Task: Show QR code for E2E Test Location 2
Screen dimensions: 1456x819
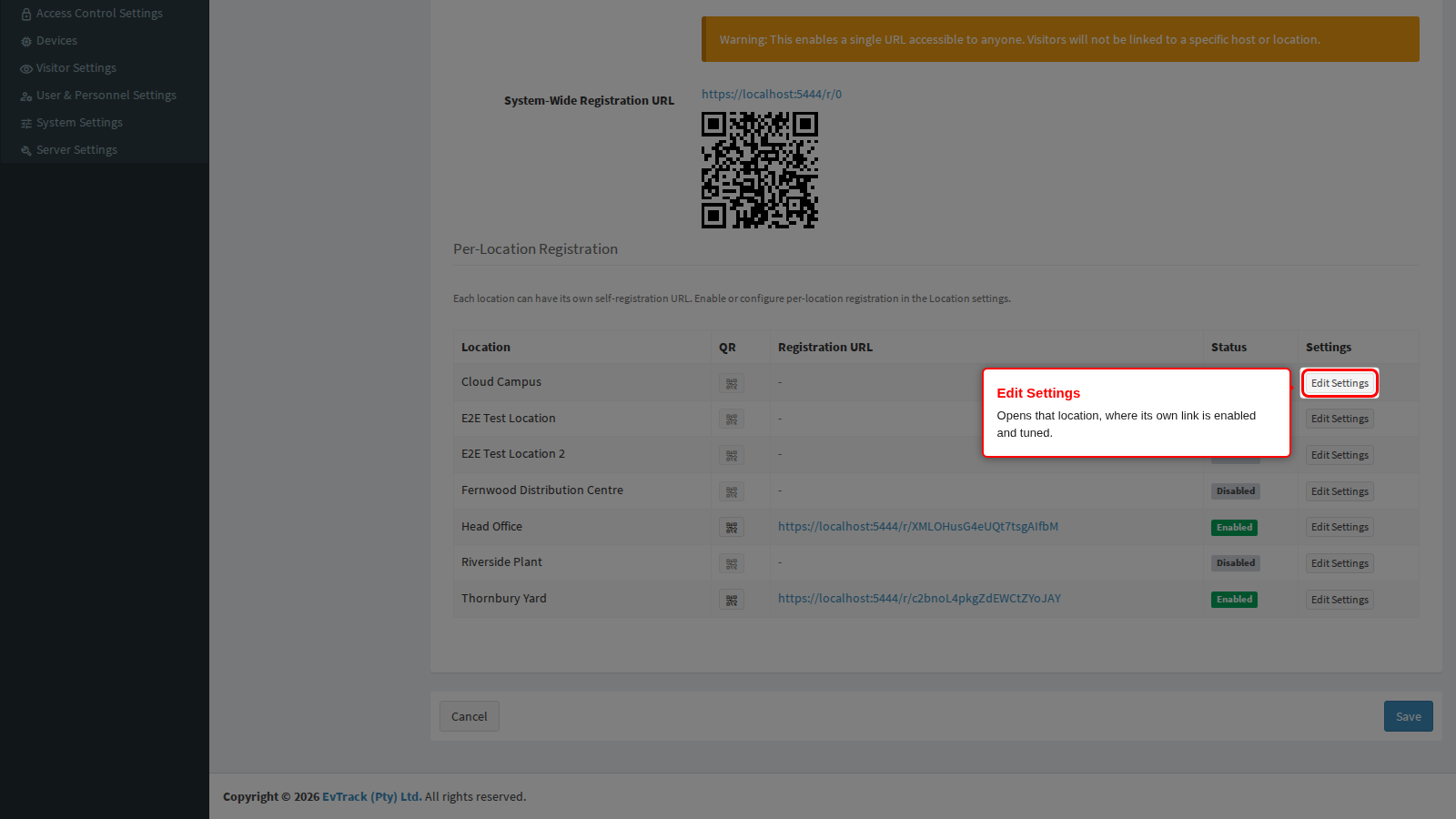Action: pyautogui.click(x=732, y=455)
